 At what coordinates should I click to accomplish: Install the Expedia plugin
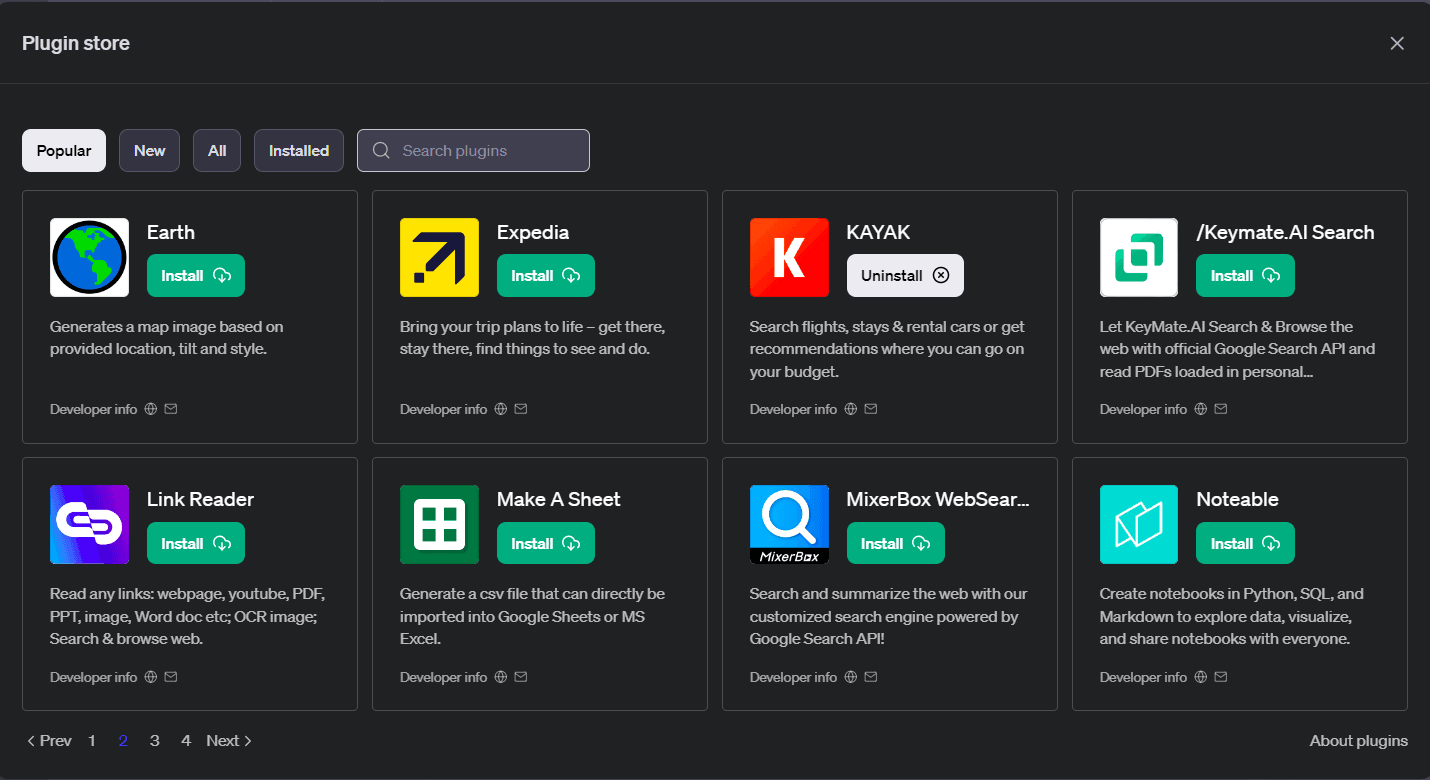[546, 275]
